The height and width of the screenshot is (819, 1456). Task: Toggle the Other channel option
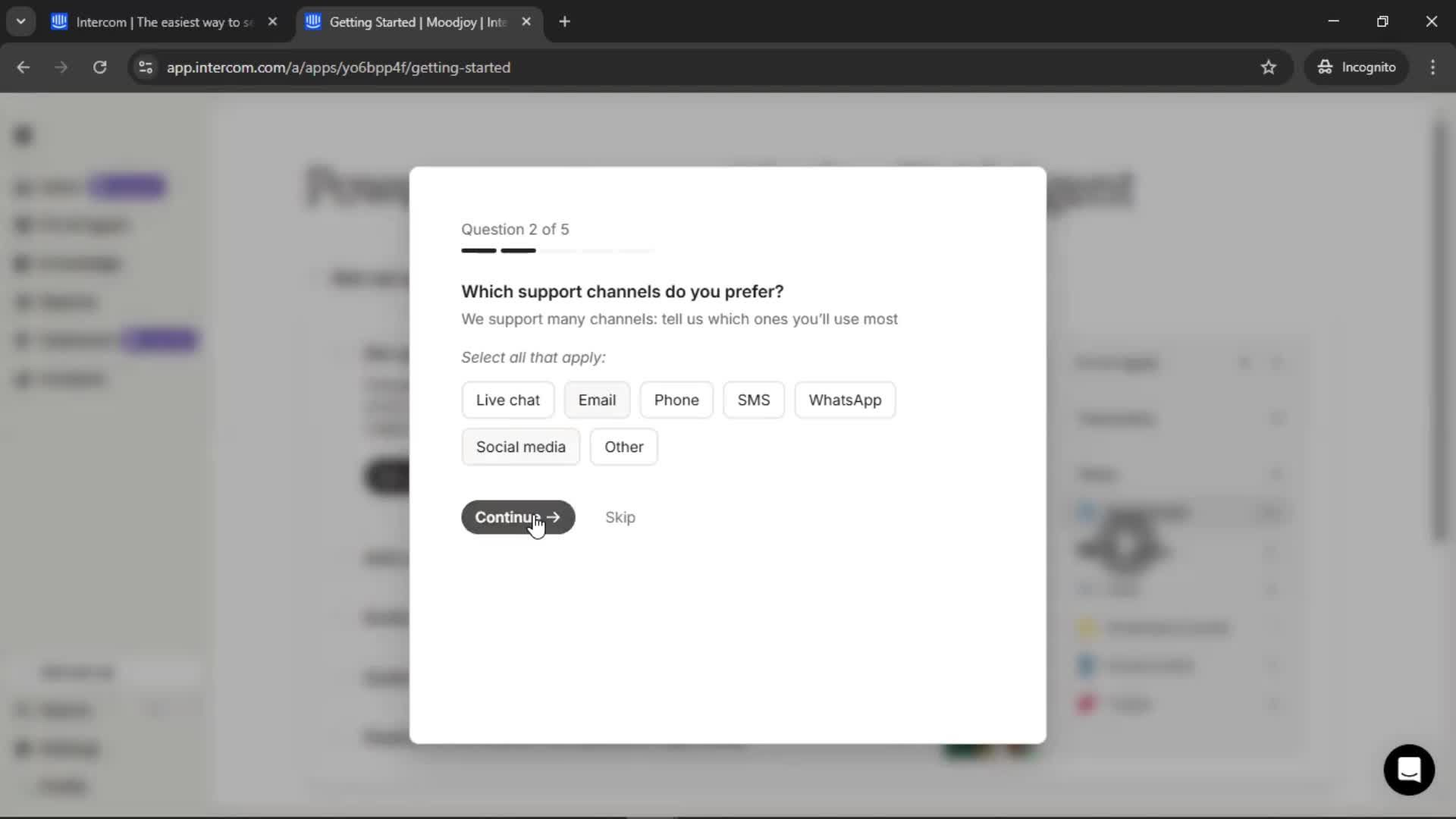pyautogui.click(x=623, y=447)
